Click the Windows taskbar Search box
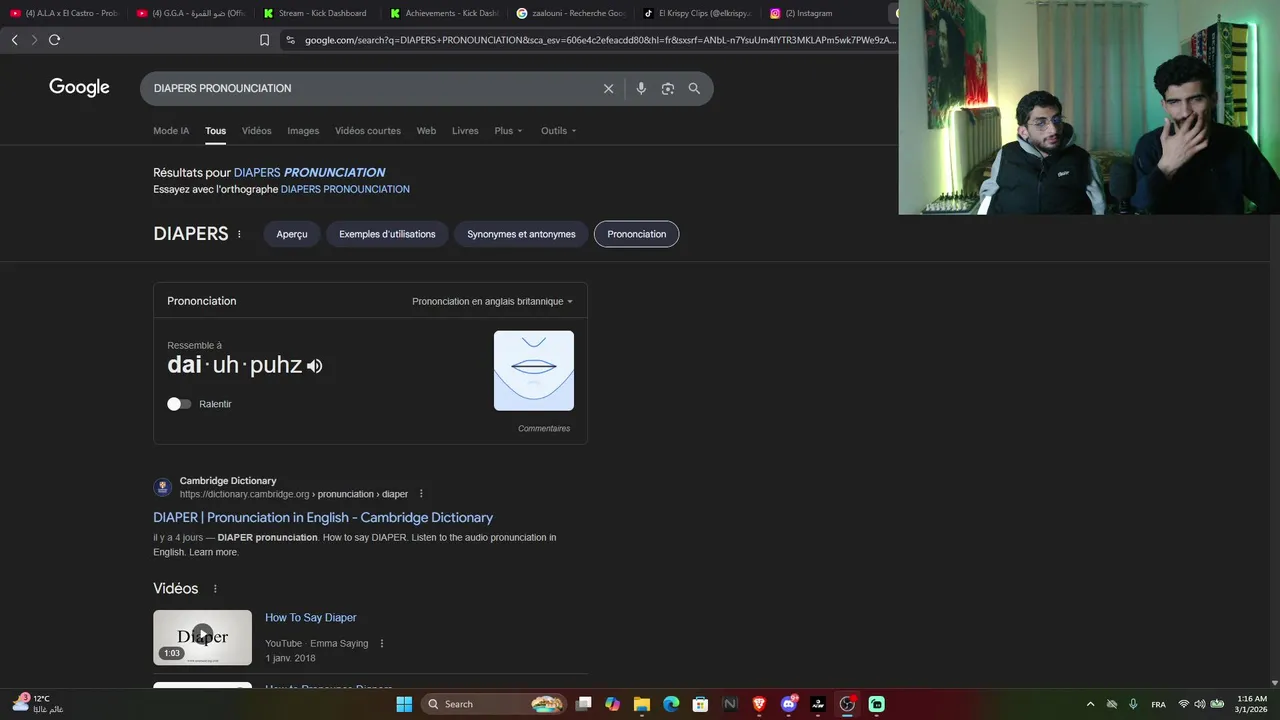Image resolution: width=1280 pixels, height=720 pixels. coord(494,704)
